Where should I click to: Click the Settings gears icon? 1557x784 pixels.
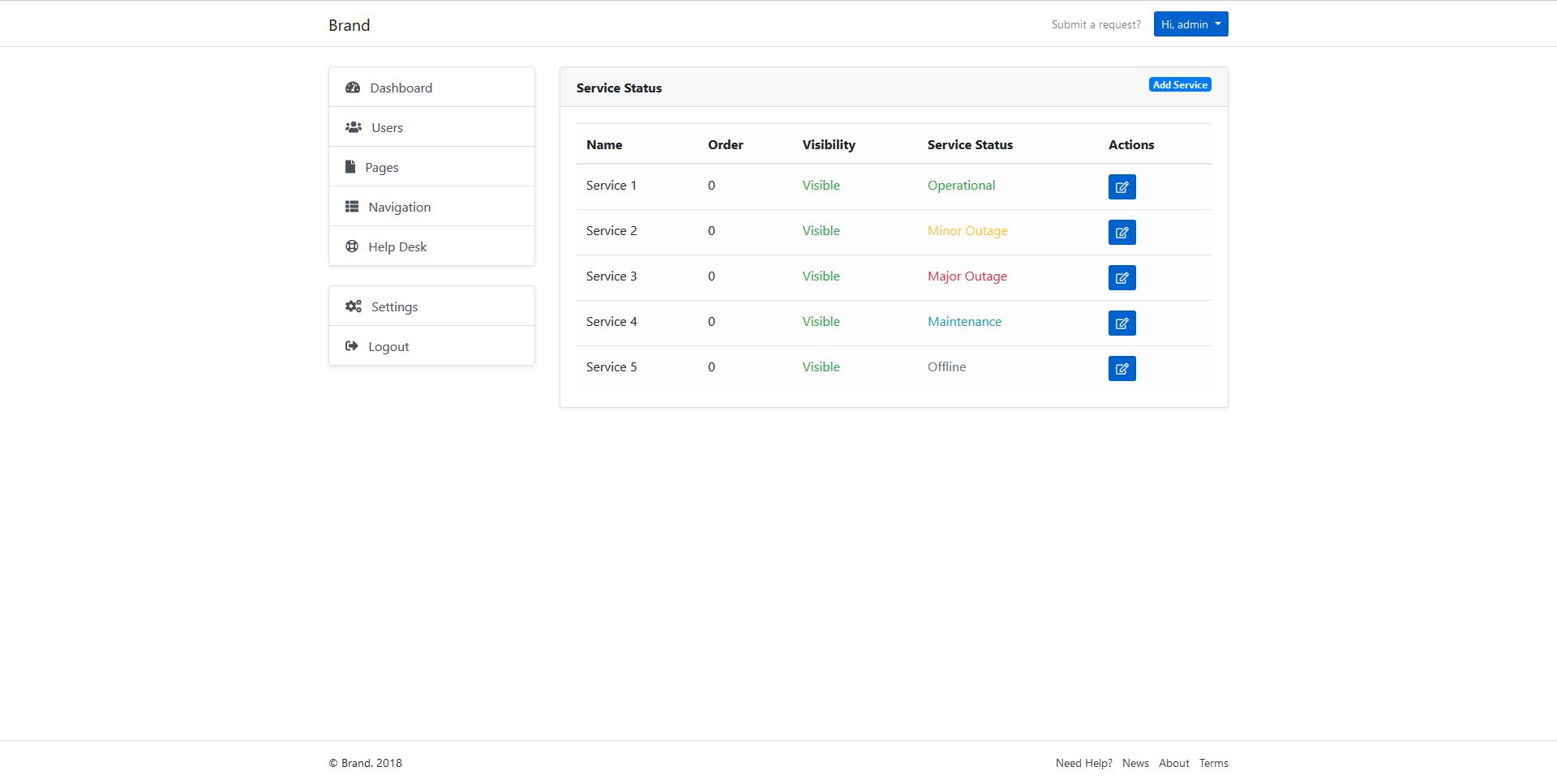pyautogui.click(x=354, y=306)
